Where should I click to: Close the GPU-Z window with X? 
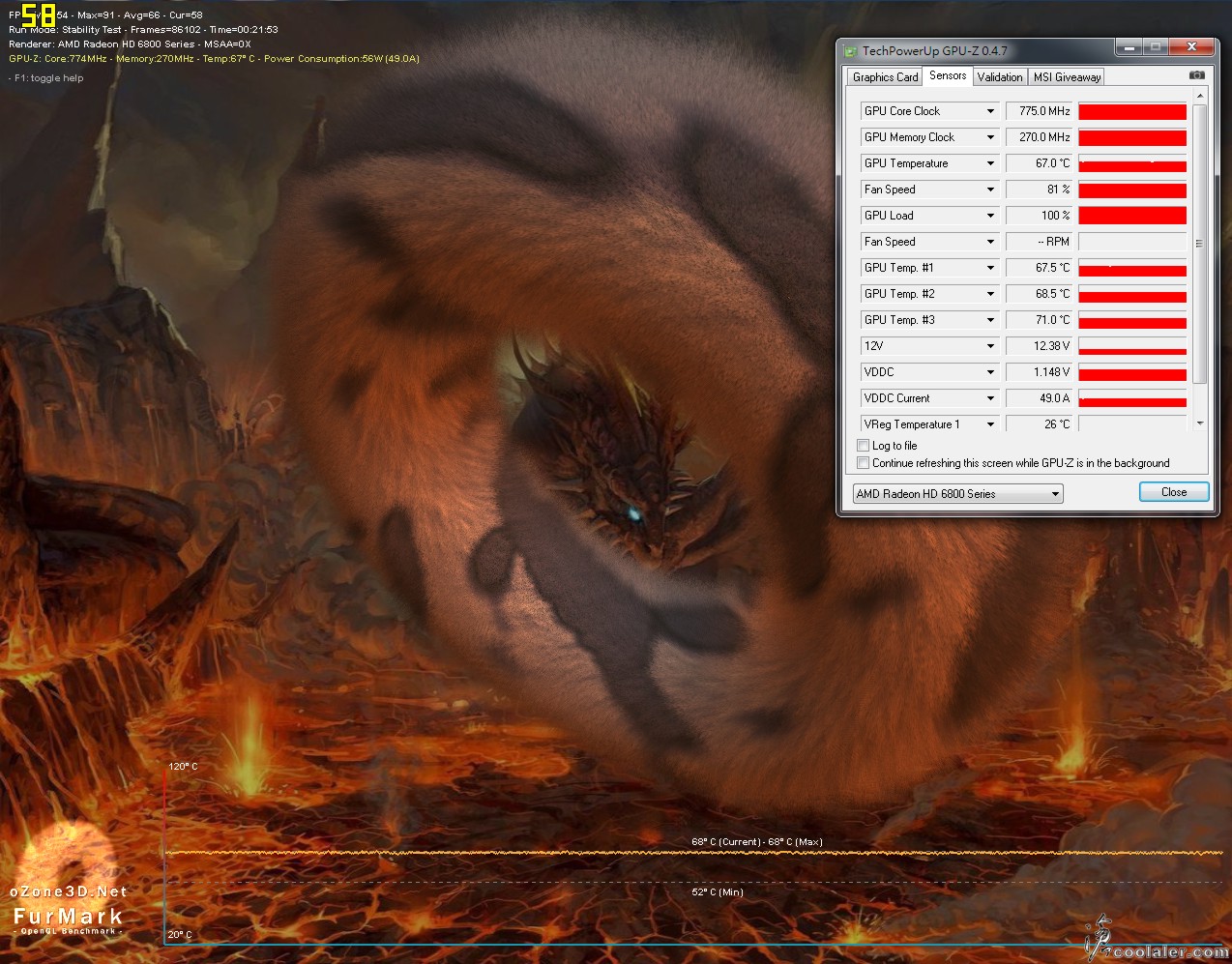pyautogui.click(x=1191, y=47)
